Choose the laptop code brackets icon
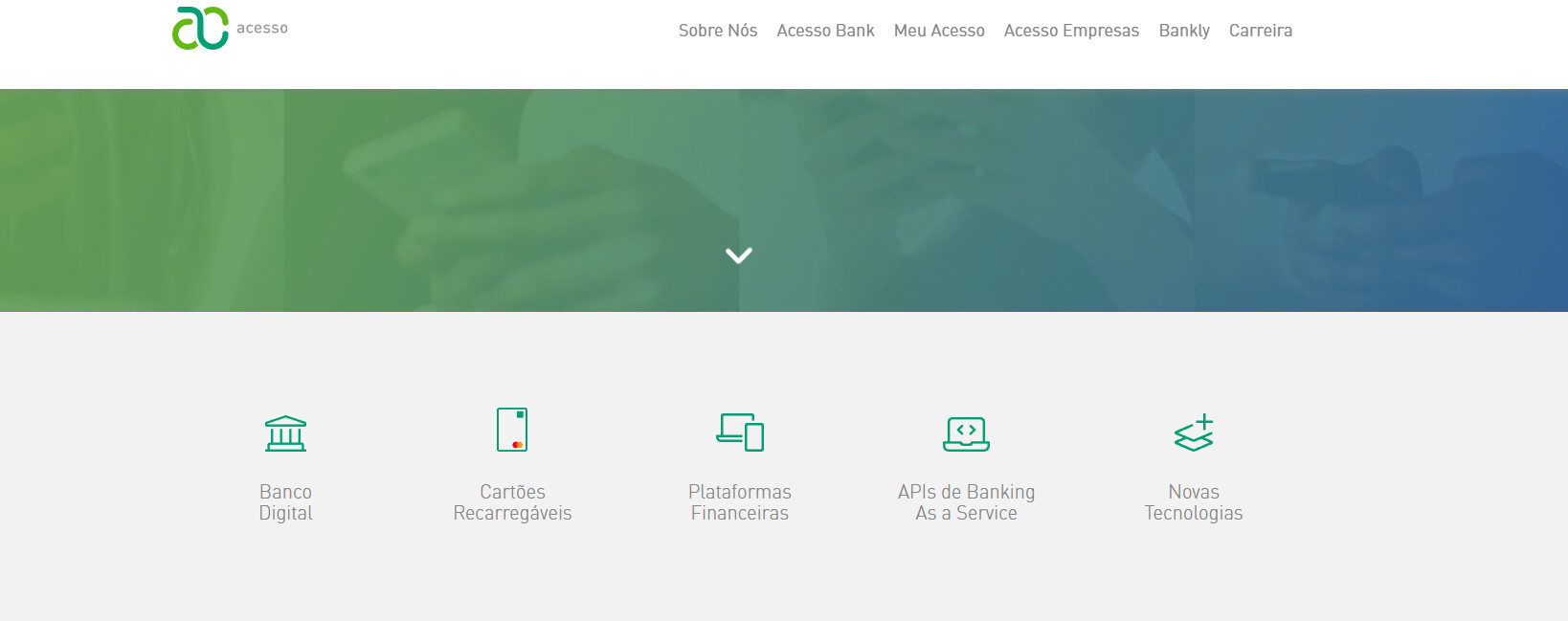Viewport: 1568px width, 621px height. 966,433
